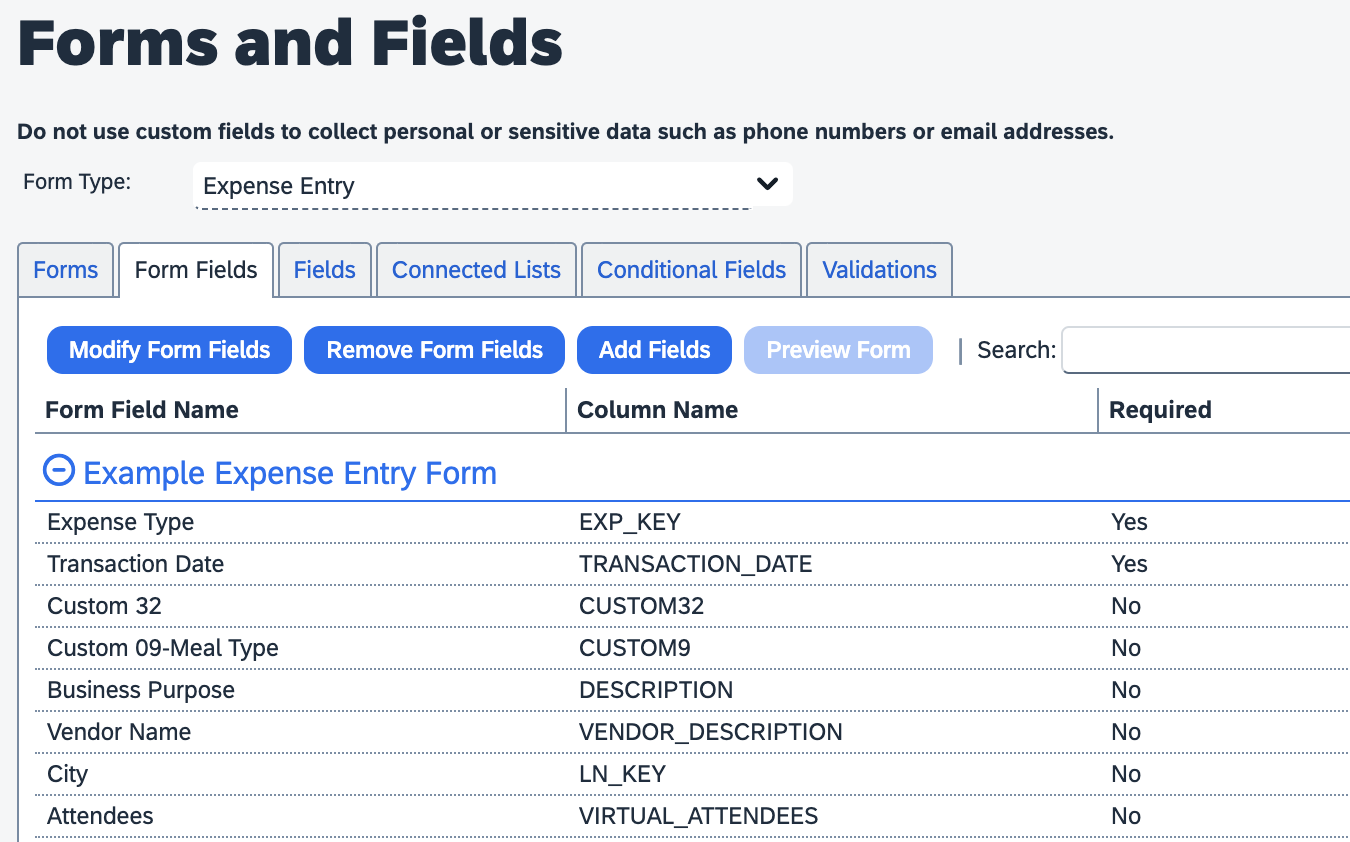Go to the Connected Lists tab

pos(476,270)
